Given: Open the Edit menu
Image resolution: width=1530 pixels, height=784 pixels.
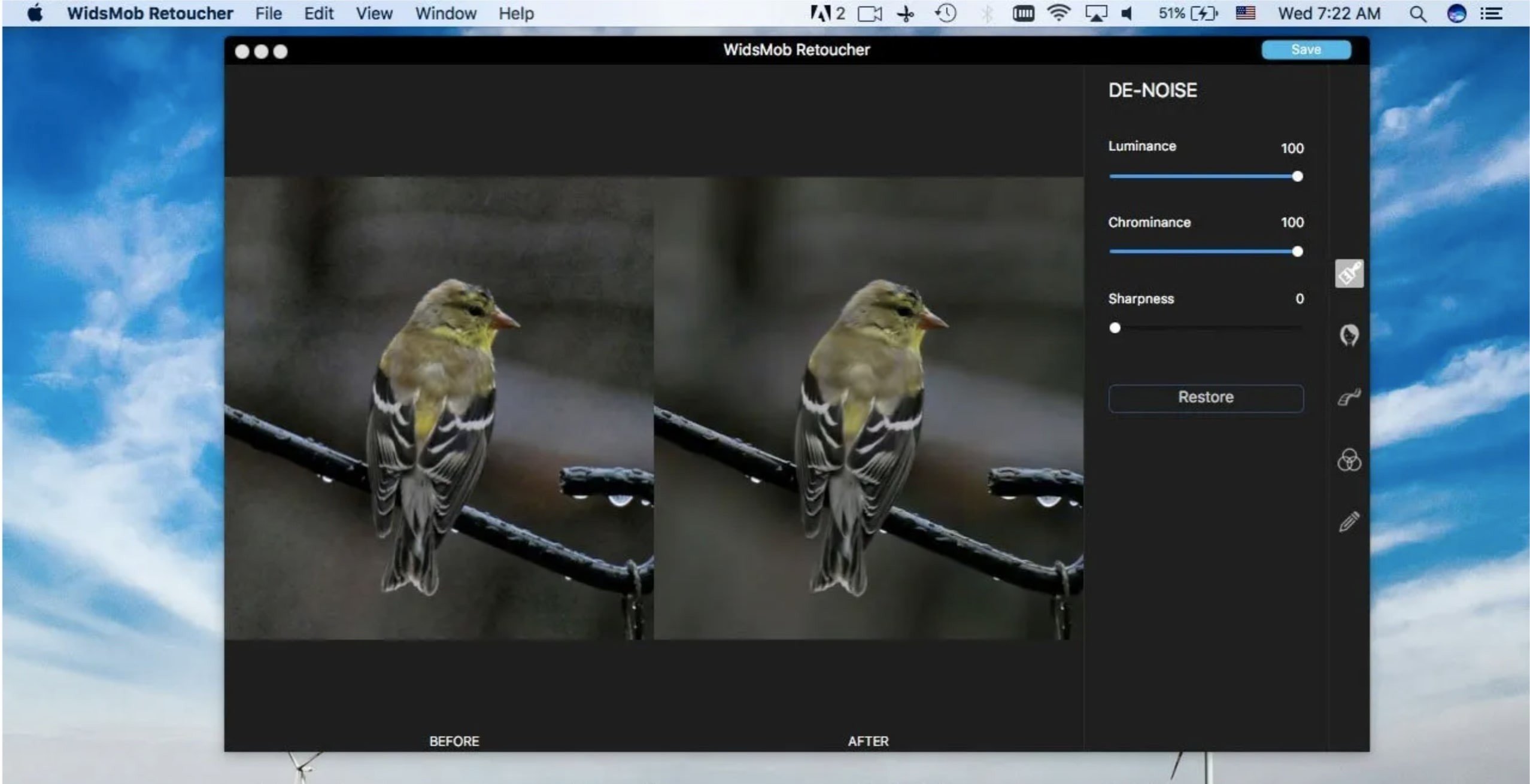Looking at the screenshot, I should [318, 13].
